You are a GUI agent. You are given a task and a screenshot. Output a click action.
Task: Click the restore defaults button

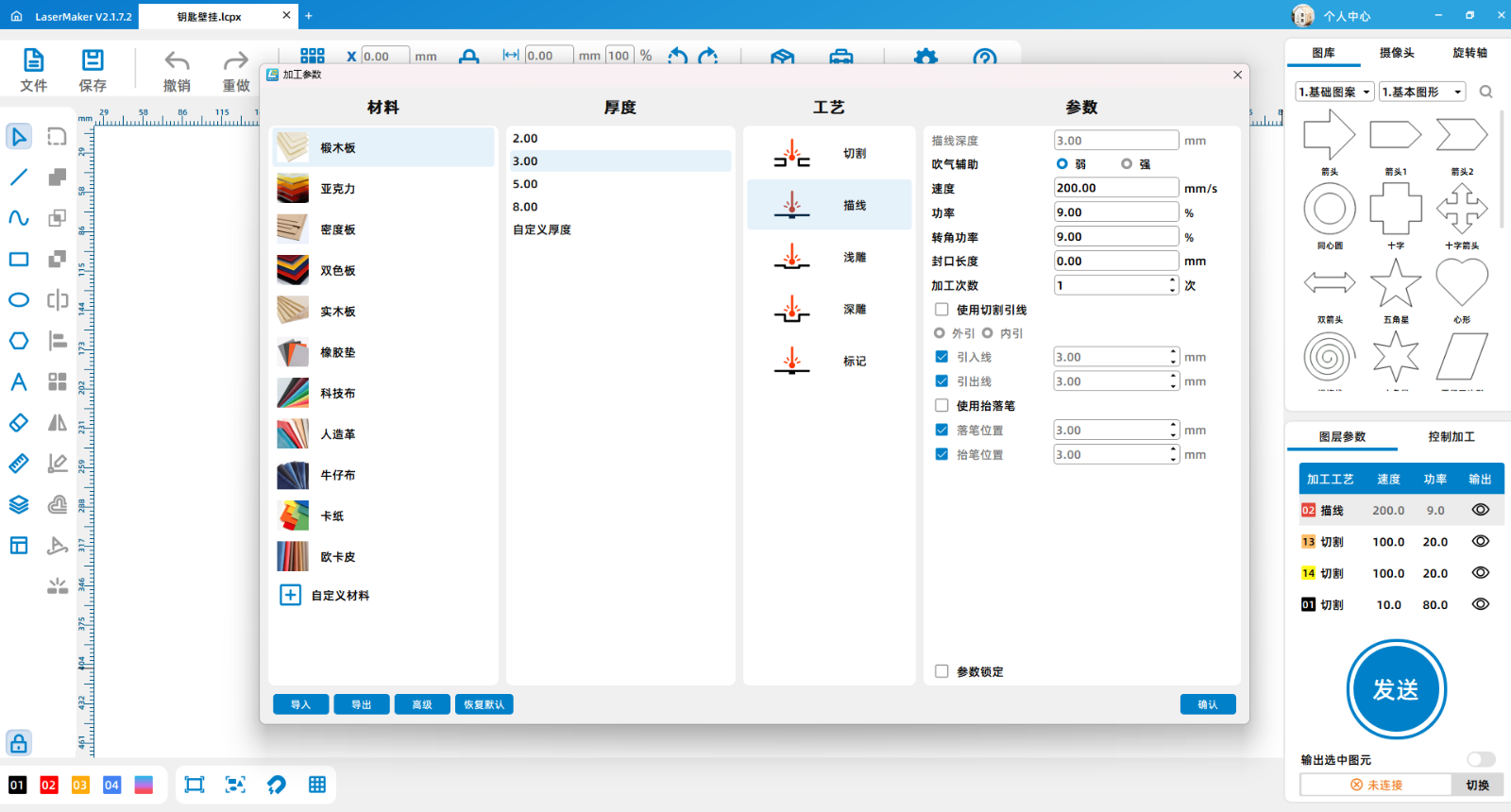(484, 704)
